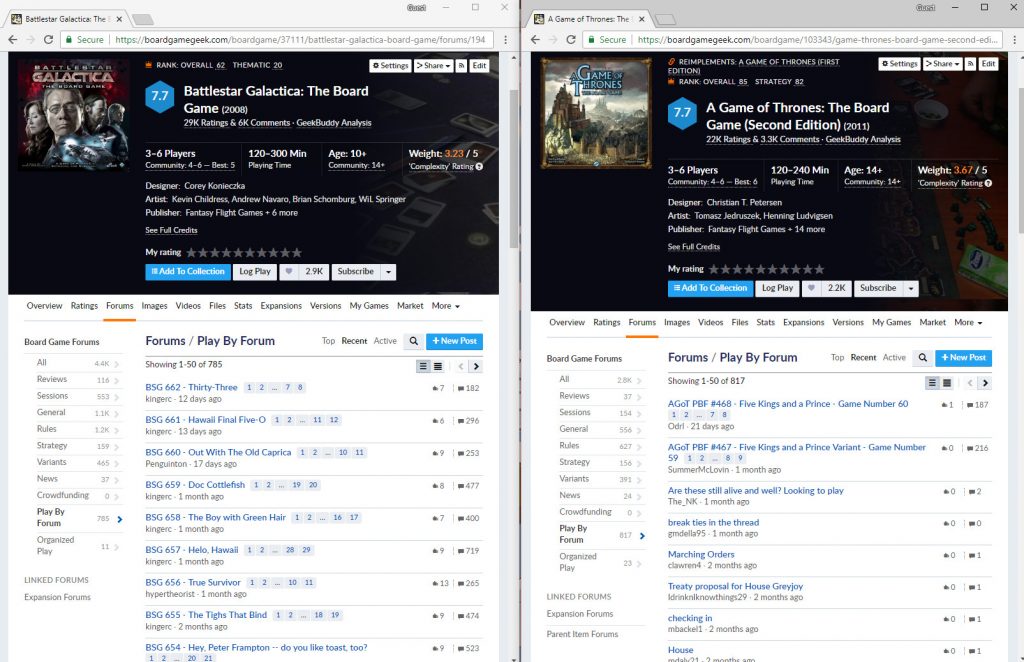The image size is (1024, 662).
Task: Click complexity rating help icon for Battlestar Galactica
Action: 479,166
